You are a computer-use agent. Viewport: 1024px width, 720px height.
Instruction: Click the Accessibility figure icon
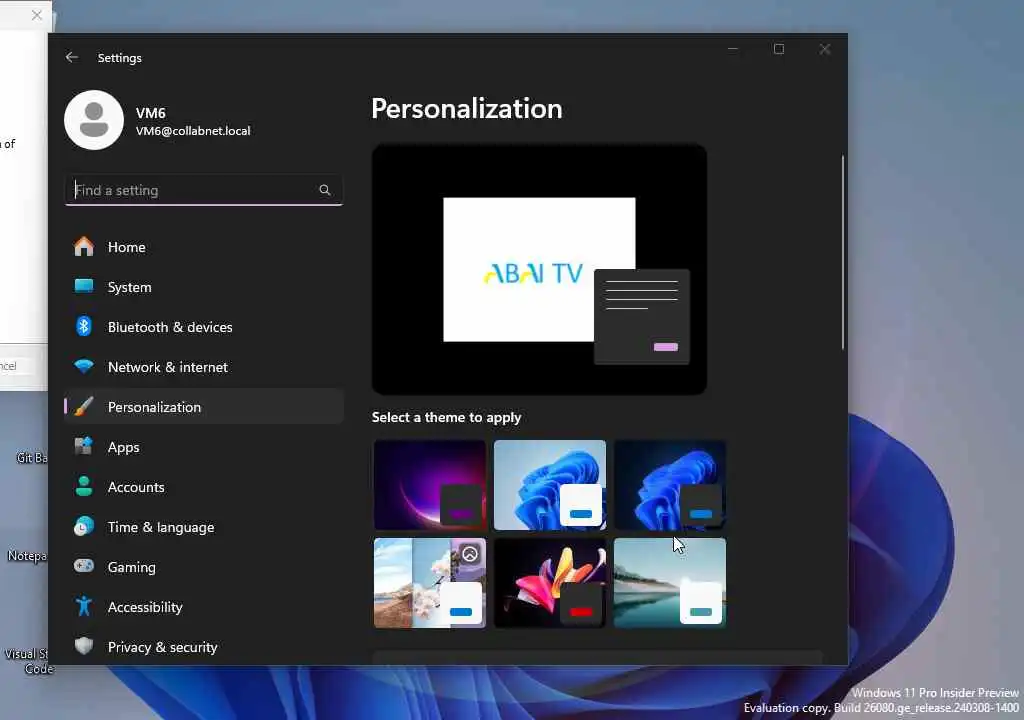tap(84, 606)
